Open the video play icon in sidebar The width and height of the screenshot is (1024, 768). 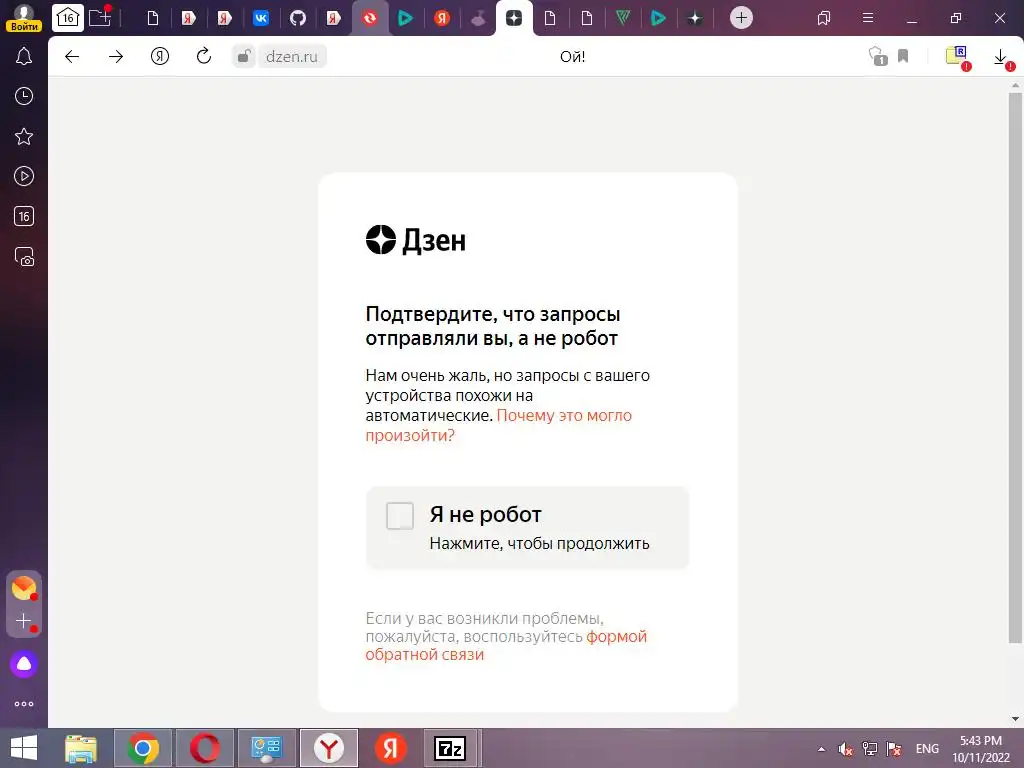click(x=24, y=176)
